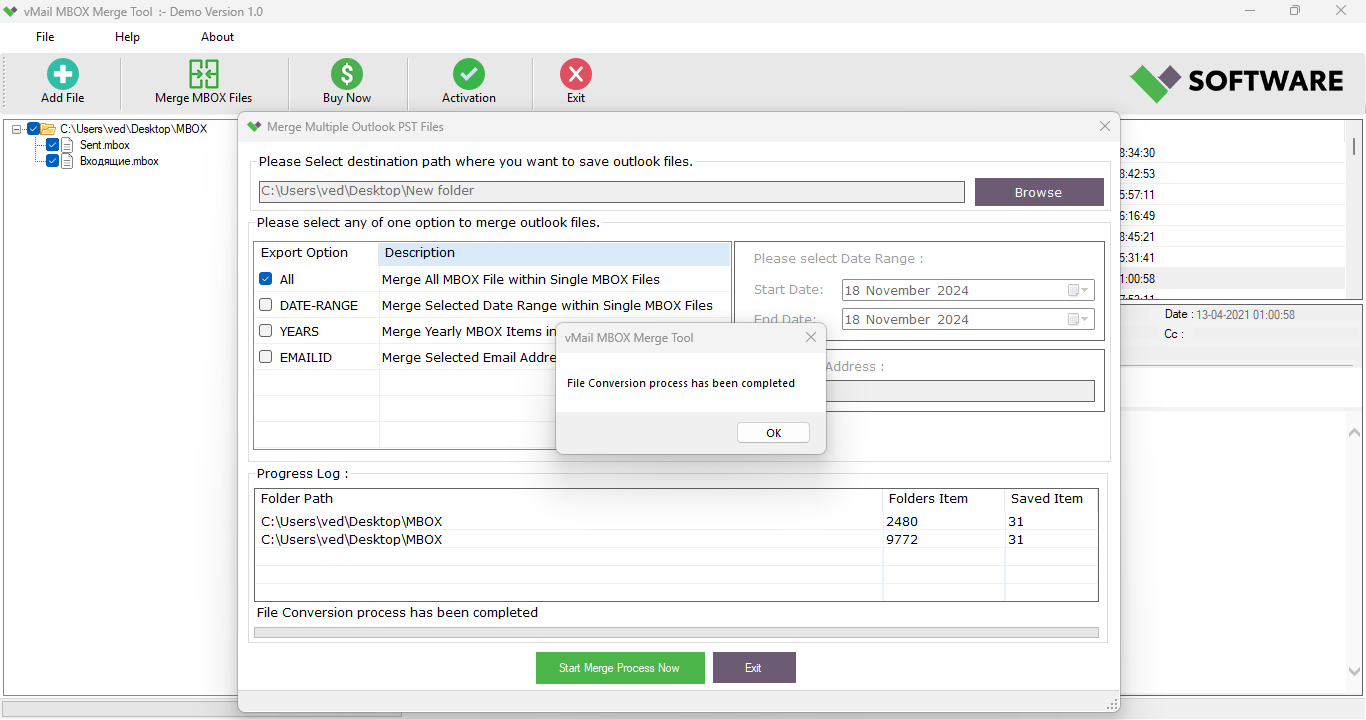1366x720 pixels.
Task: Click the Buy Now dollar icon
Action: (347, 74)
